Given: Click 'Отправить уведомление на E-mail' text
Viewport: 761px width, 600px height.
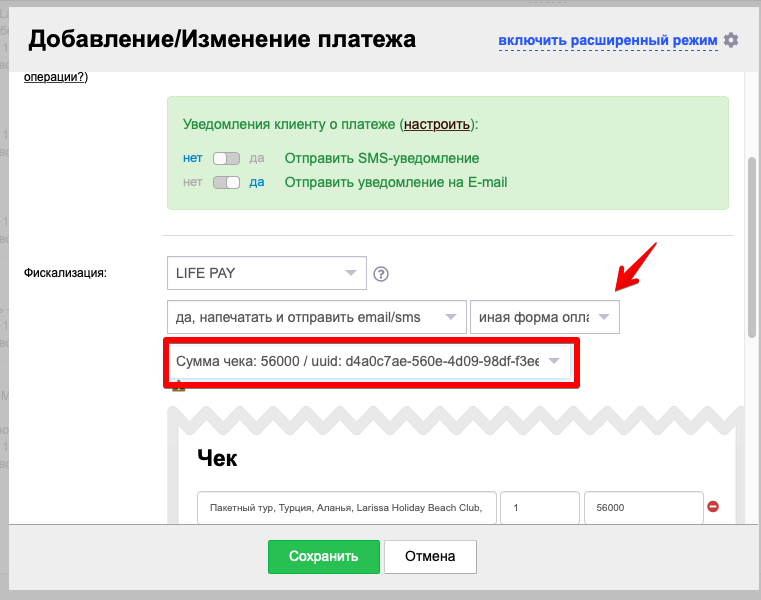Looking at the screenshot, I should coord(396,183).
